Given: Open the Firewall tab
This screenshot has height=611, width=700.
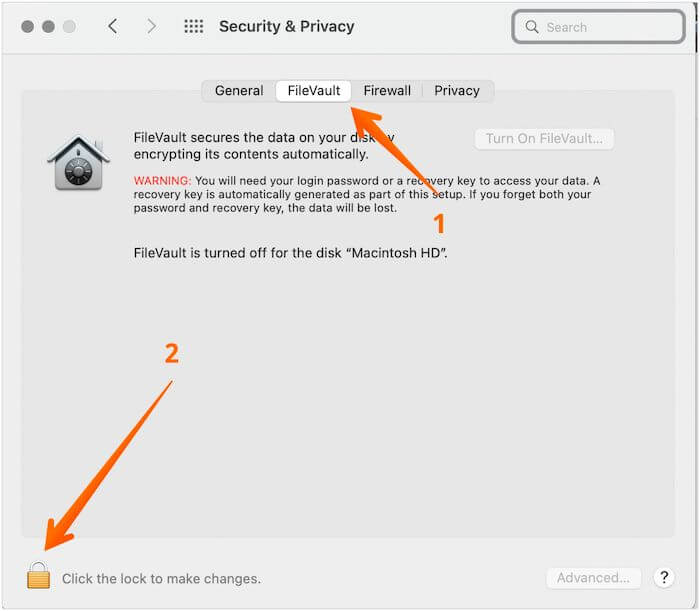Looking at the screenshot, I should (x=387, y=91).
